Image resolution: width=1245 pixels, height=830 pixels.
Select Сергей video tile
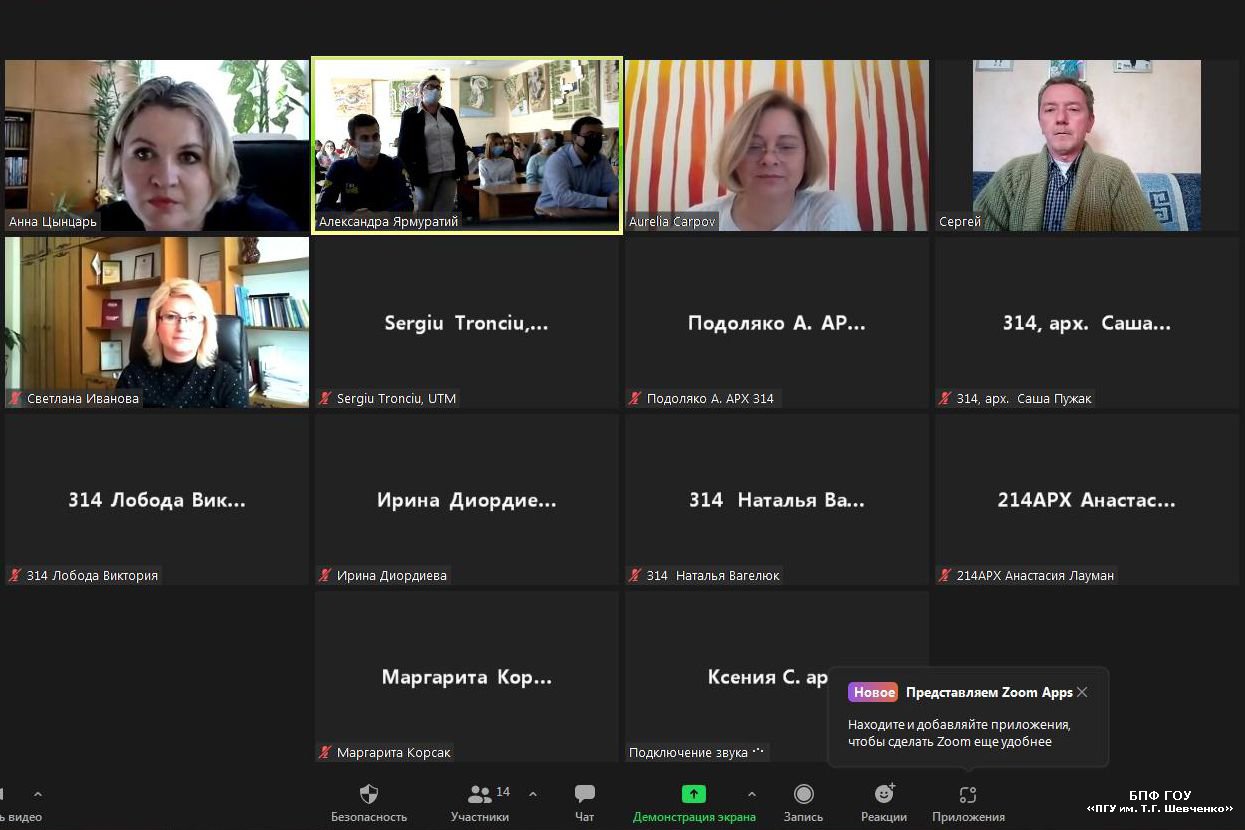[1087, 146]
